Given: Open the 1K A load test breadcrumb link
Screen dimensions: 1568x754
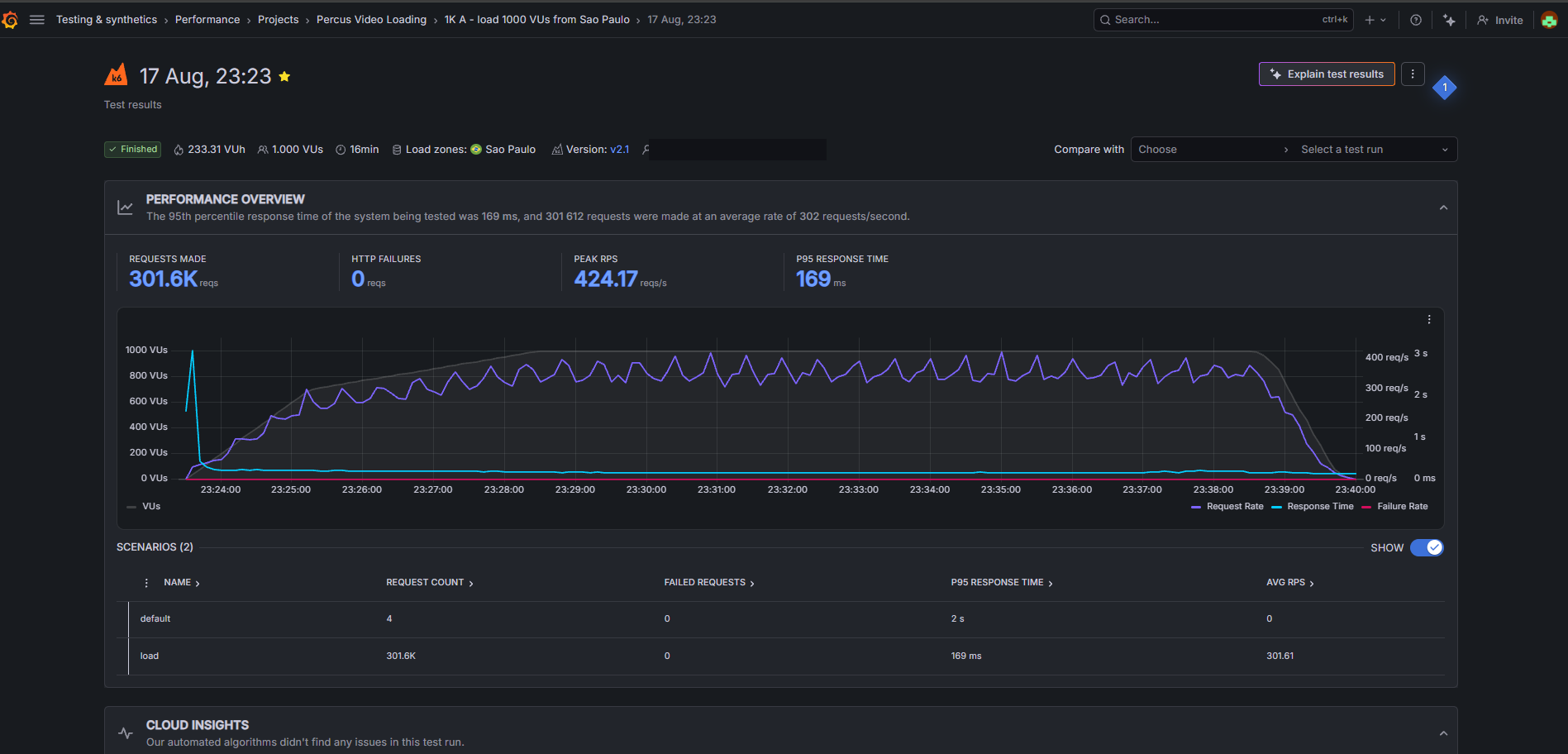Looking at the screenshot, I should [x=537, y=20].
